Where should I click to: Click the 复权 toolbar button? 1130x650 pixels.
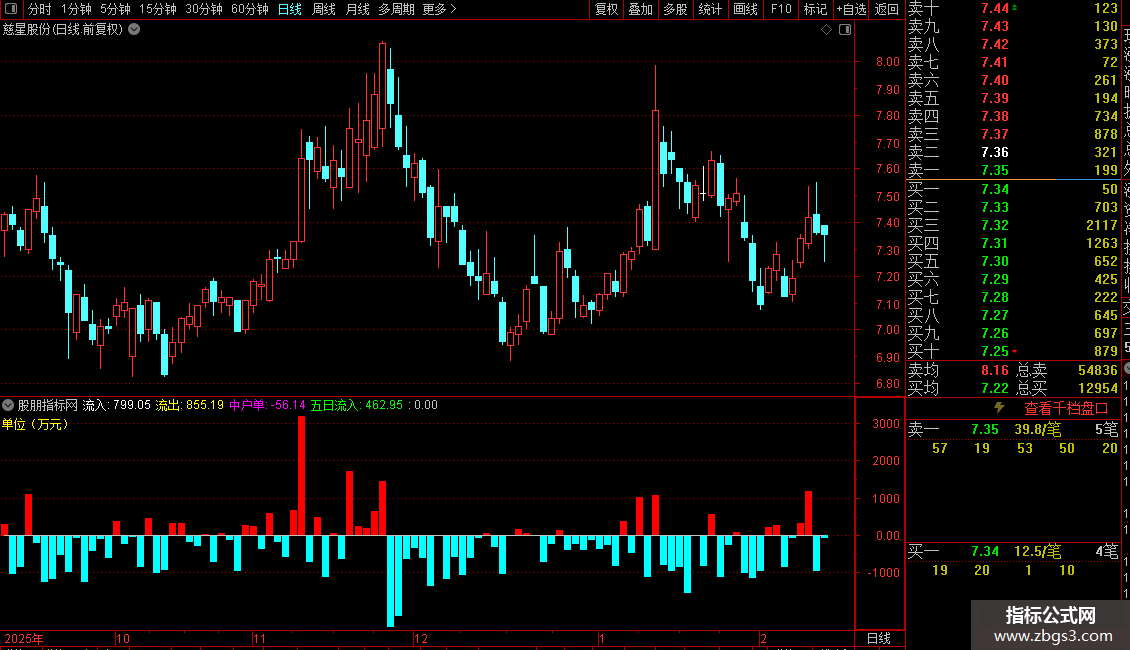click(606, 9)
